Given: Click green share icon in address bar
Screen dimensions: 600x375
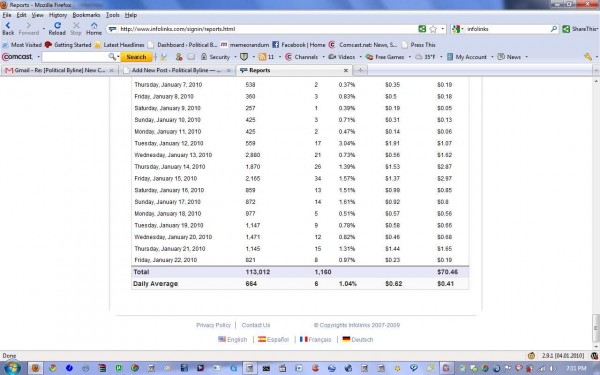Looking at the screenshot, I should 422,29.
